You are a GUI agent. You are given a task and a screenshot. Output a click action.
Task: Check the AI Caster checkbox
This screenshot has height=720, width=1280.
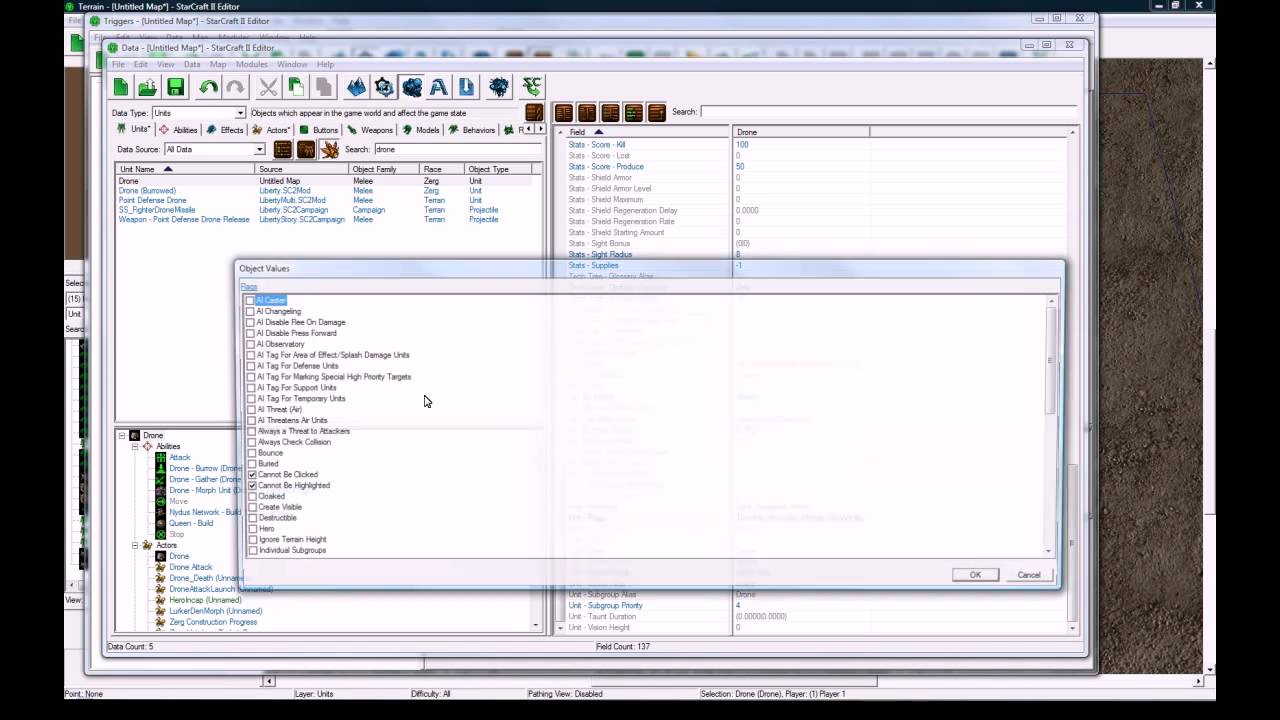(x=250, y=300)
